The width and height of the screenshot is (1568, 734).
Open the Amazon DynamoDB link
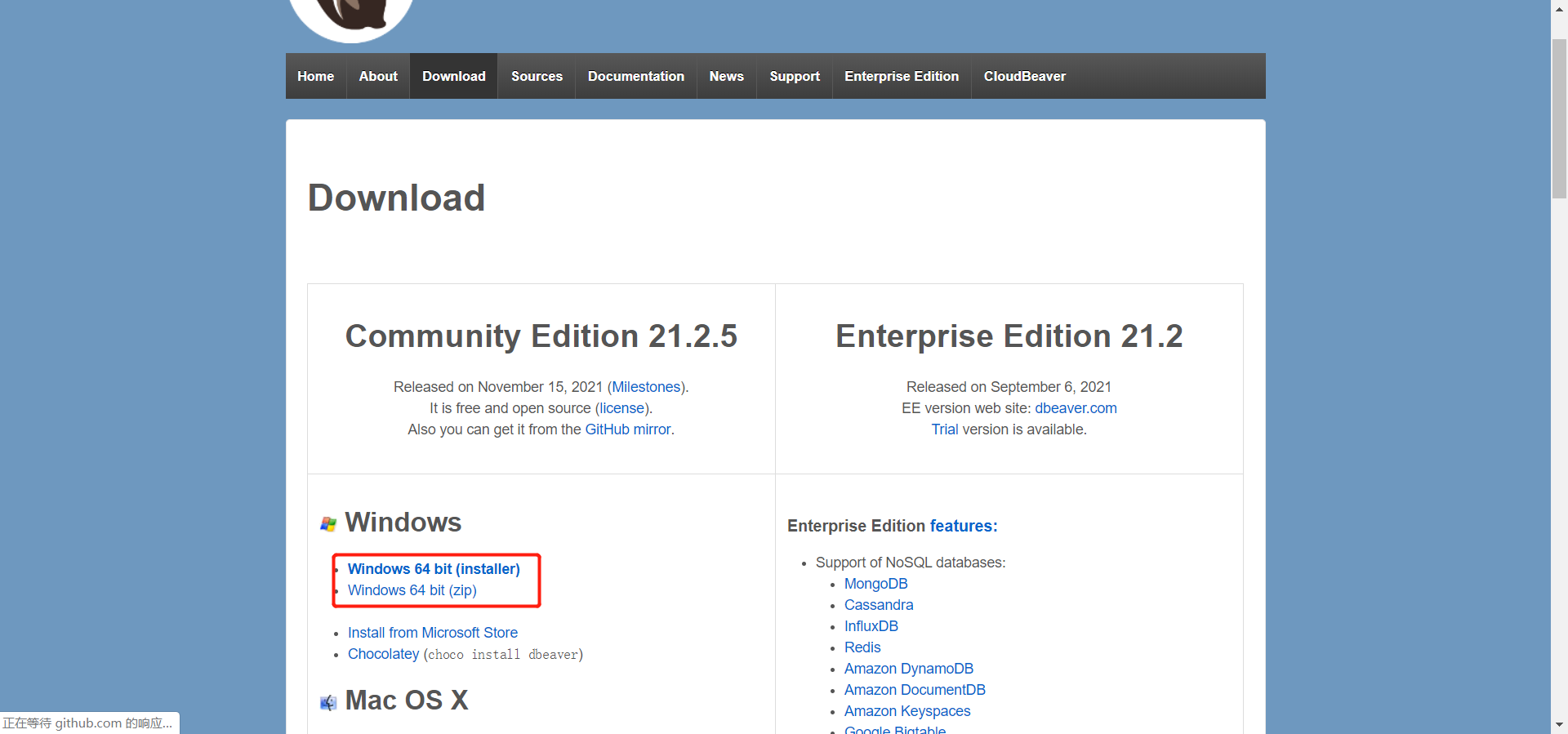909,669
